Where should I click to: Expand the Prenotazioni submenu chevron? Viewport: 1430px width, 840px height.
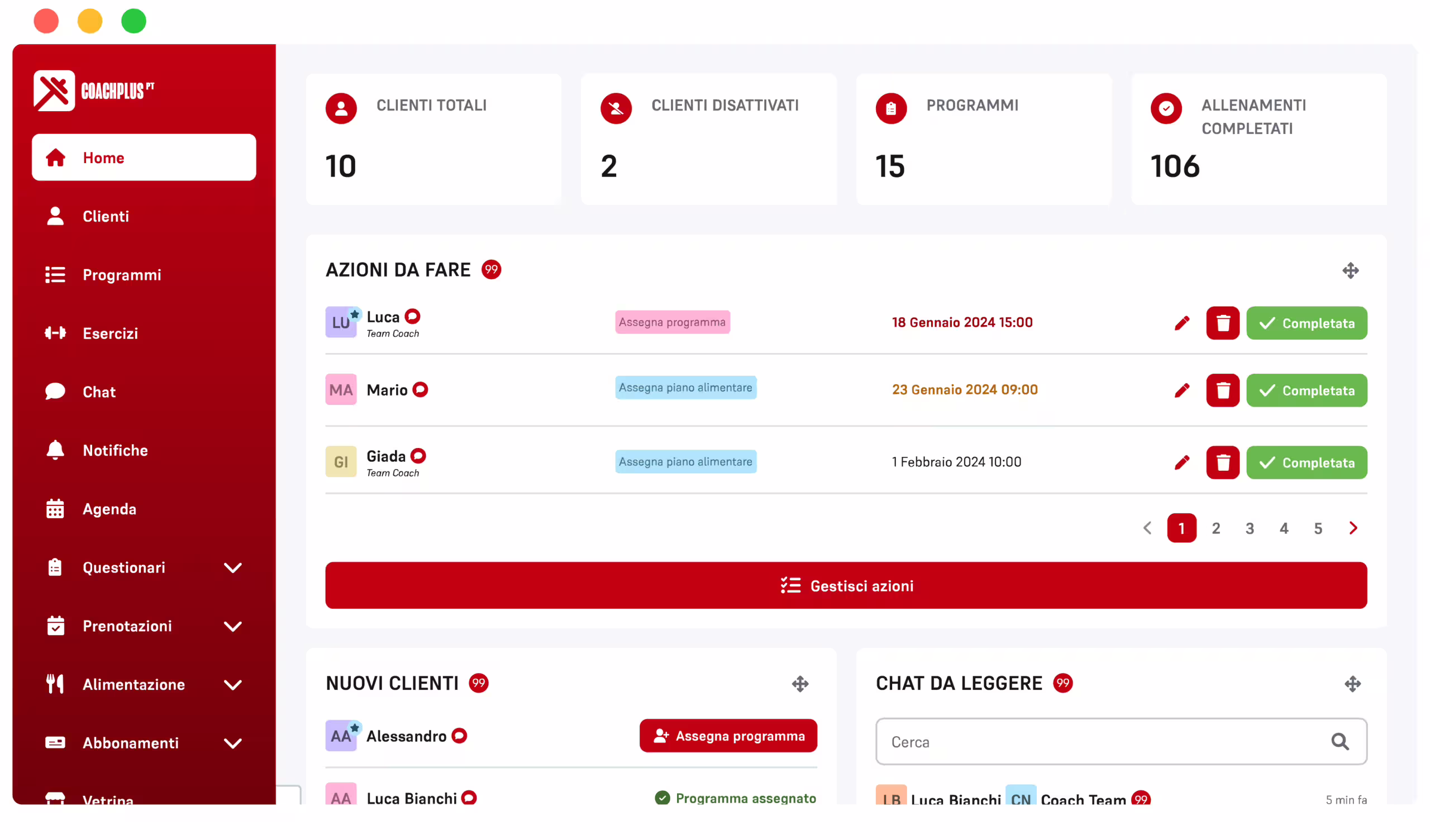(233, 626)
